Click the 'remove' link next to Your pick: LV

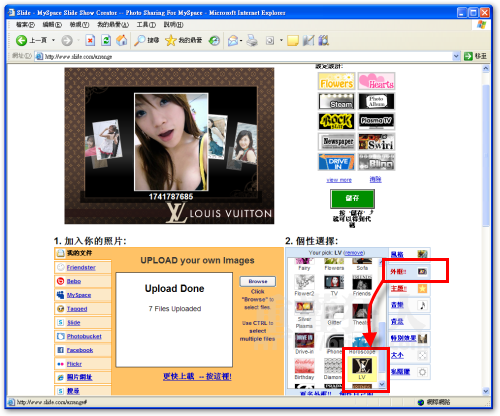(354, 253)
